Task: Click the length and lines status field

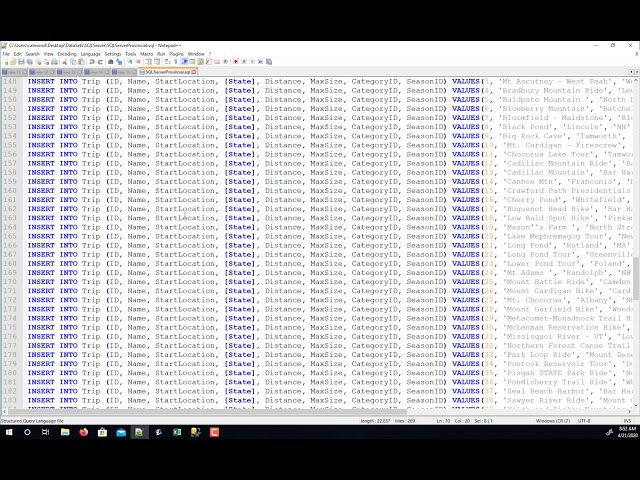Action: [x=388, y=421]
